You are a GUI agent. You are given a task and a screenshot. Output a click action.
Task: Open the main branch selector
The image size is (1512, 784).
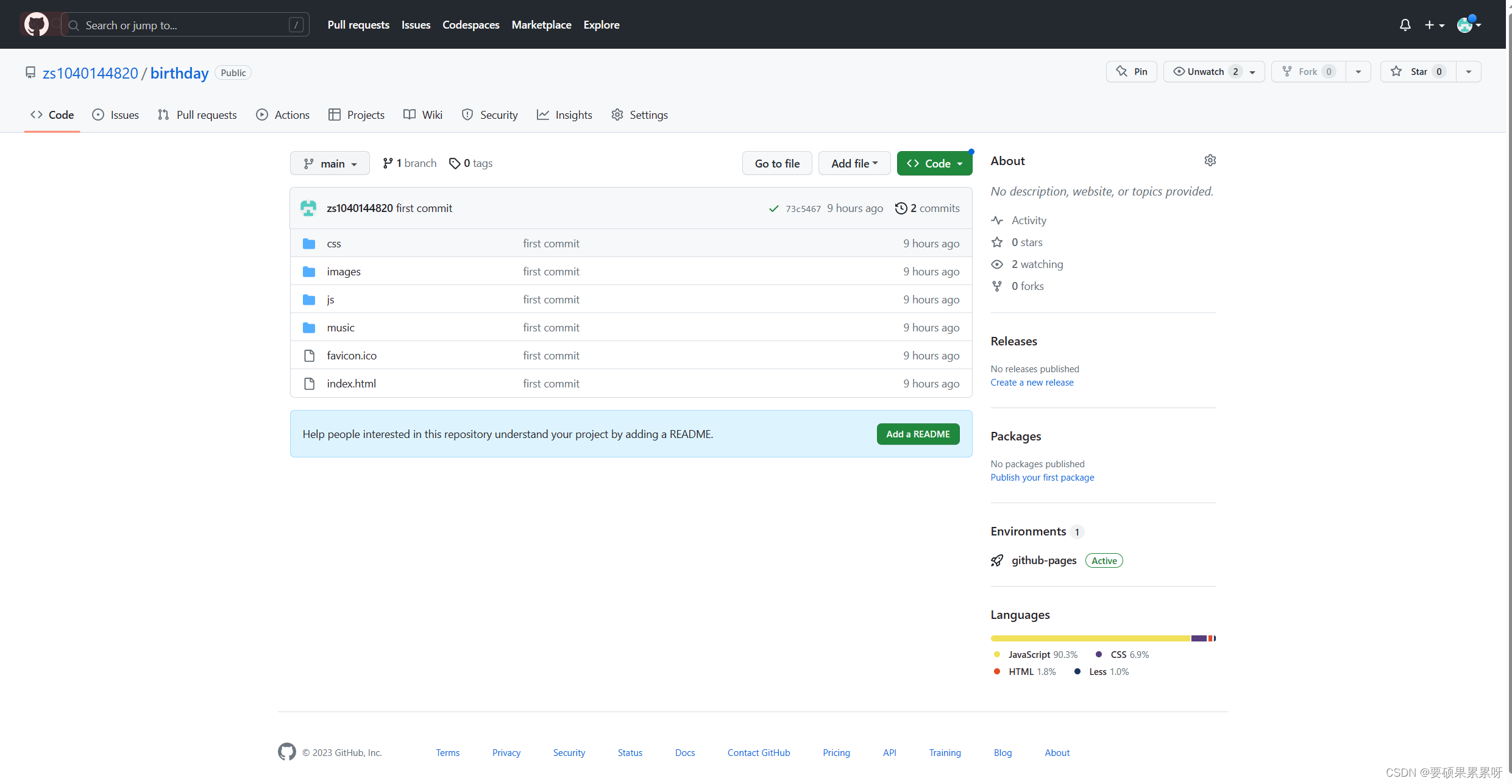pos(330,163)
